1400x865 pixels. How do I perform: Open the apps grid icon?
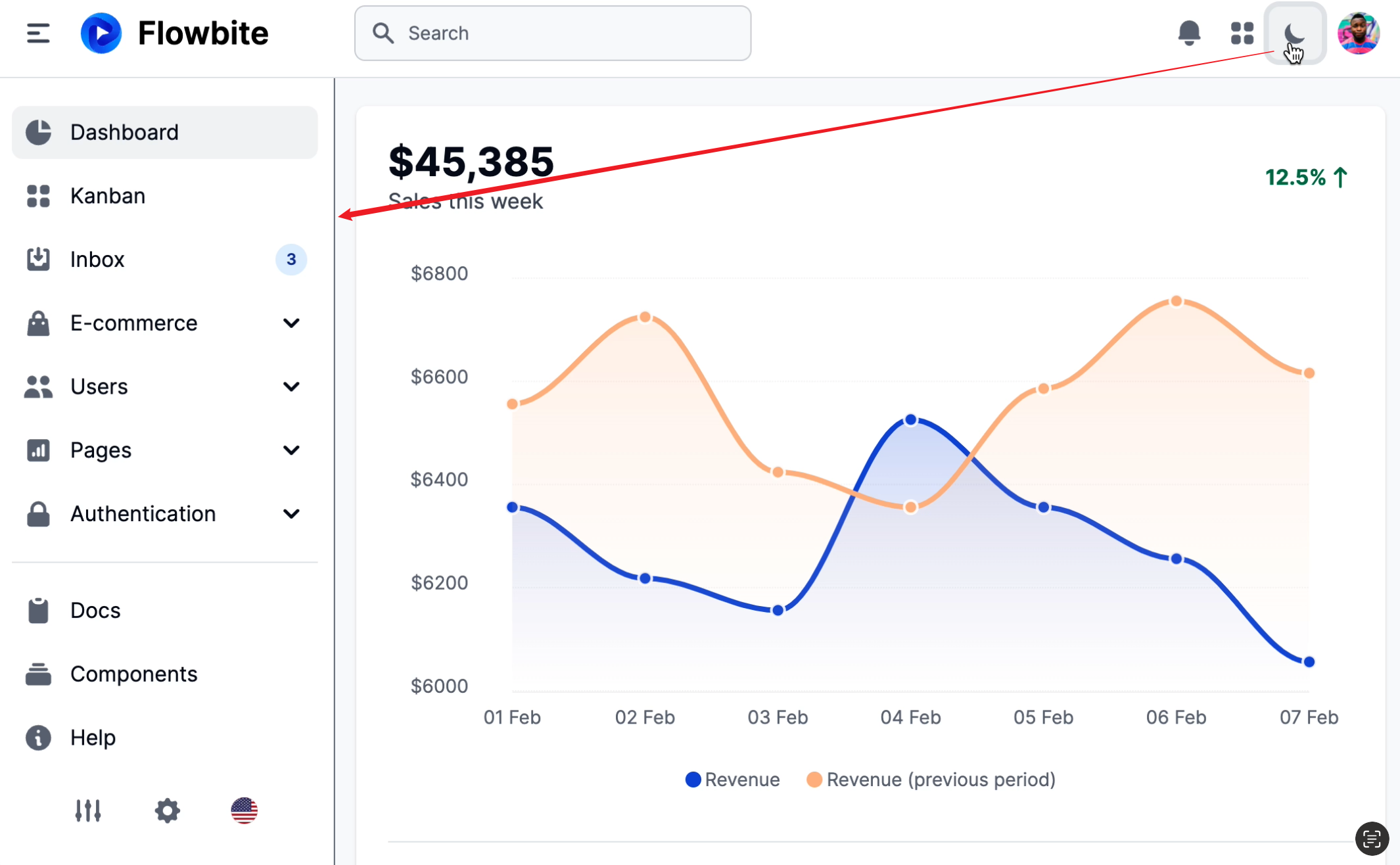click(x=1242, y=33)
